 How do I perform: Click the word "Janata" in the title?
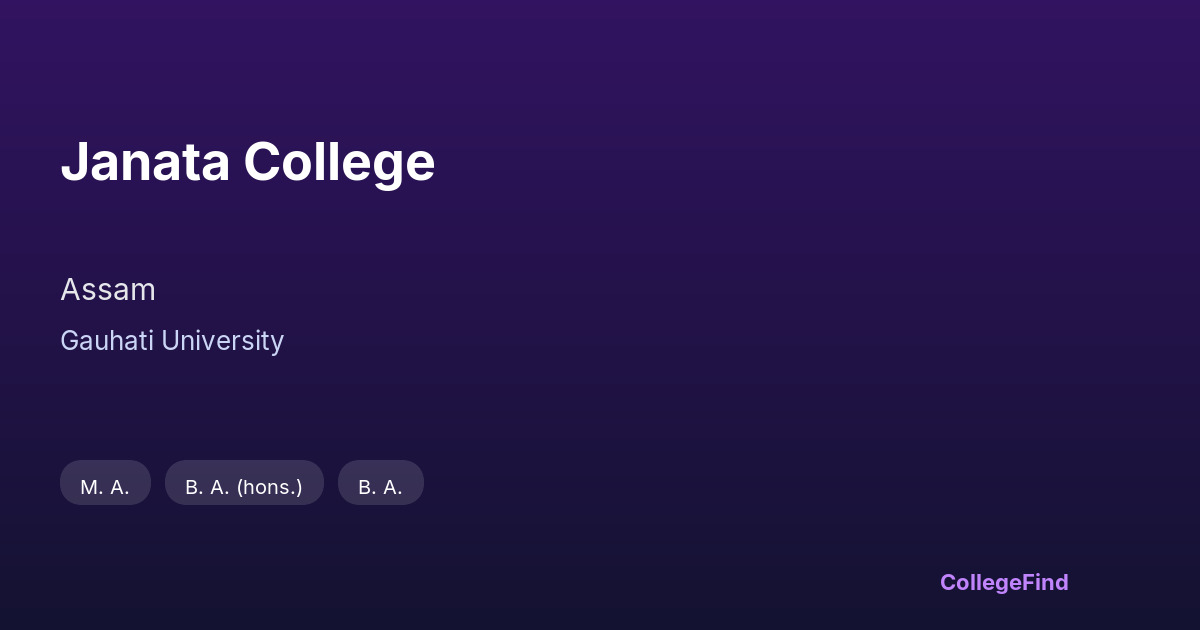click(x=145, y=161)
